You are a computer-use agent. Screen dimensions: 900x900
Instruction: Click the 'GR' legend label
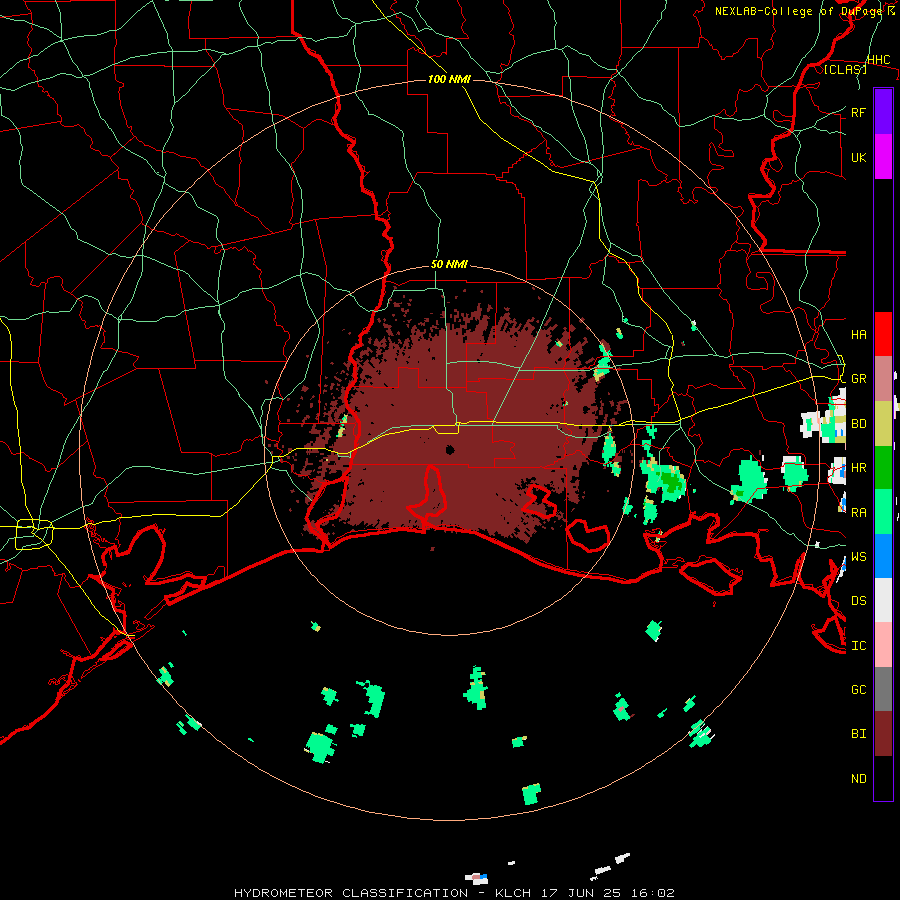click(x=858, y=379)
